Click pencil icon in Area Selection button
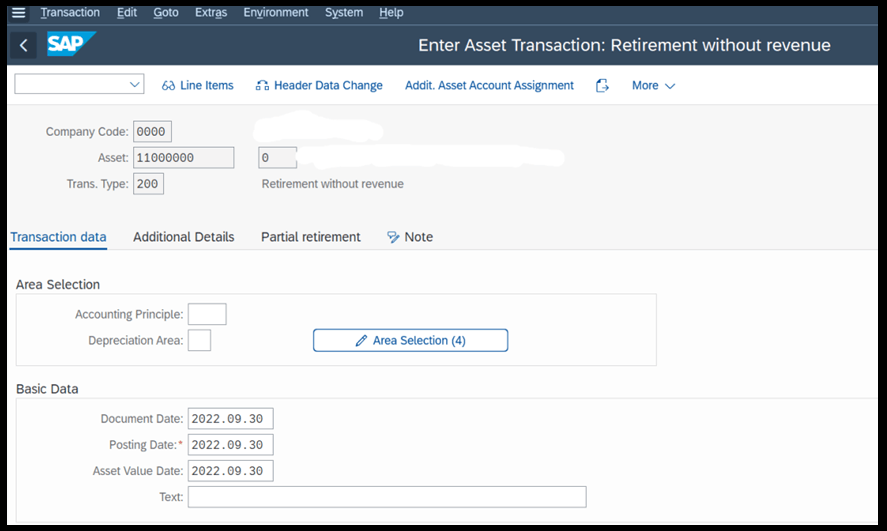Image resolution: width=887 pixels, height=531 pixels. click(361, 340)
